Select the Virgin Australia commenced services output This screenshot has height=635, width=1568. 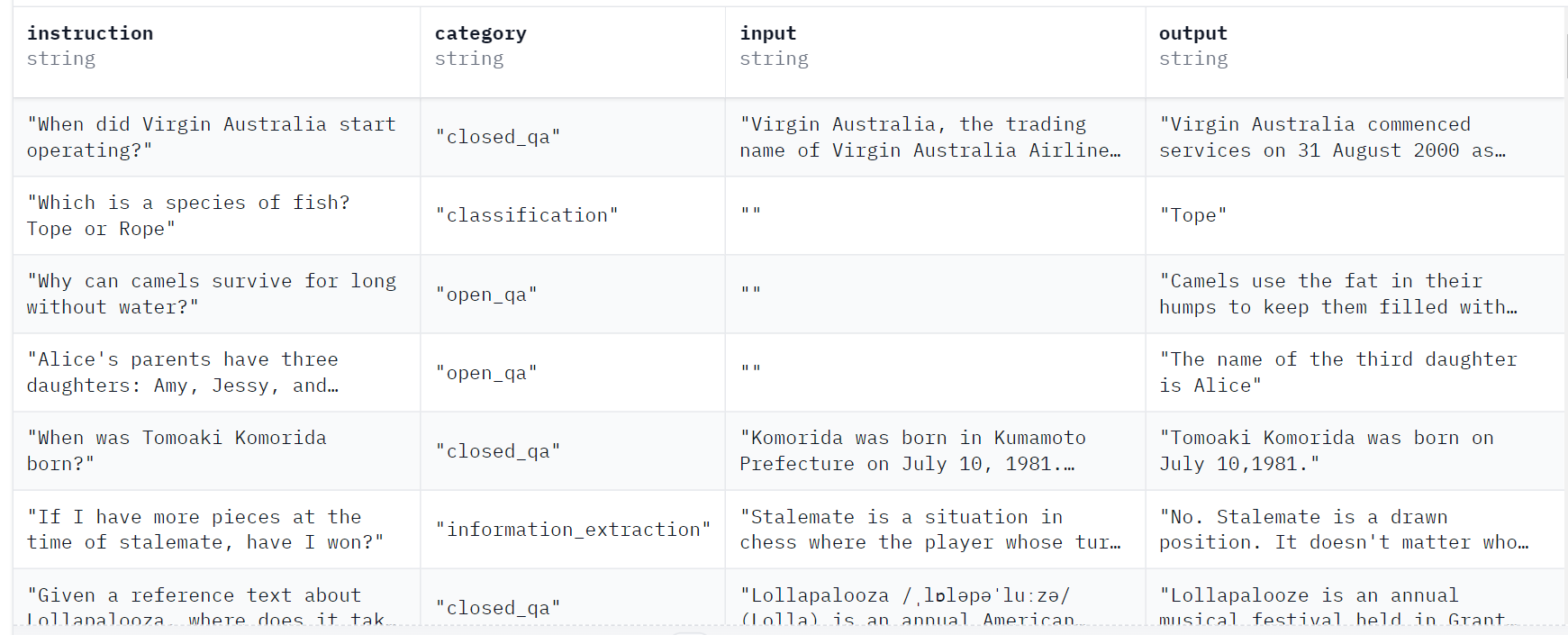1355,137
